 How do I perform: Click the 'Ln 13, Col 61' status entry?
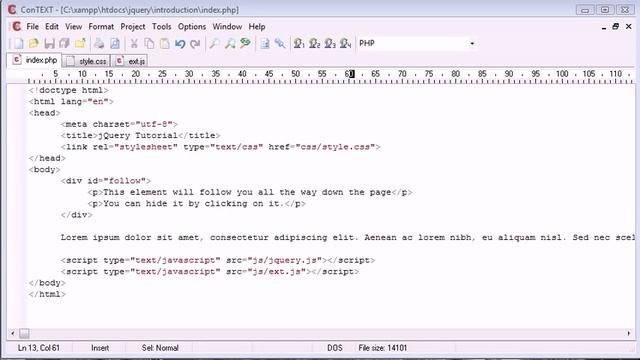(39, 348)
